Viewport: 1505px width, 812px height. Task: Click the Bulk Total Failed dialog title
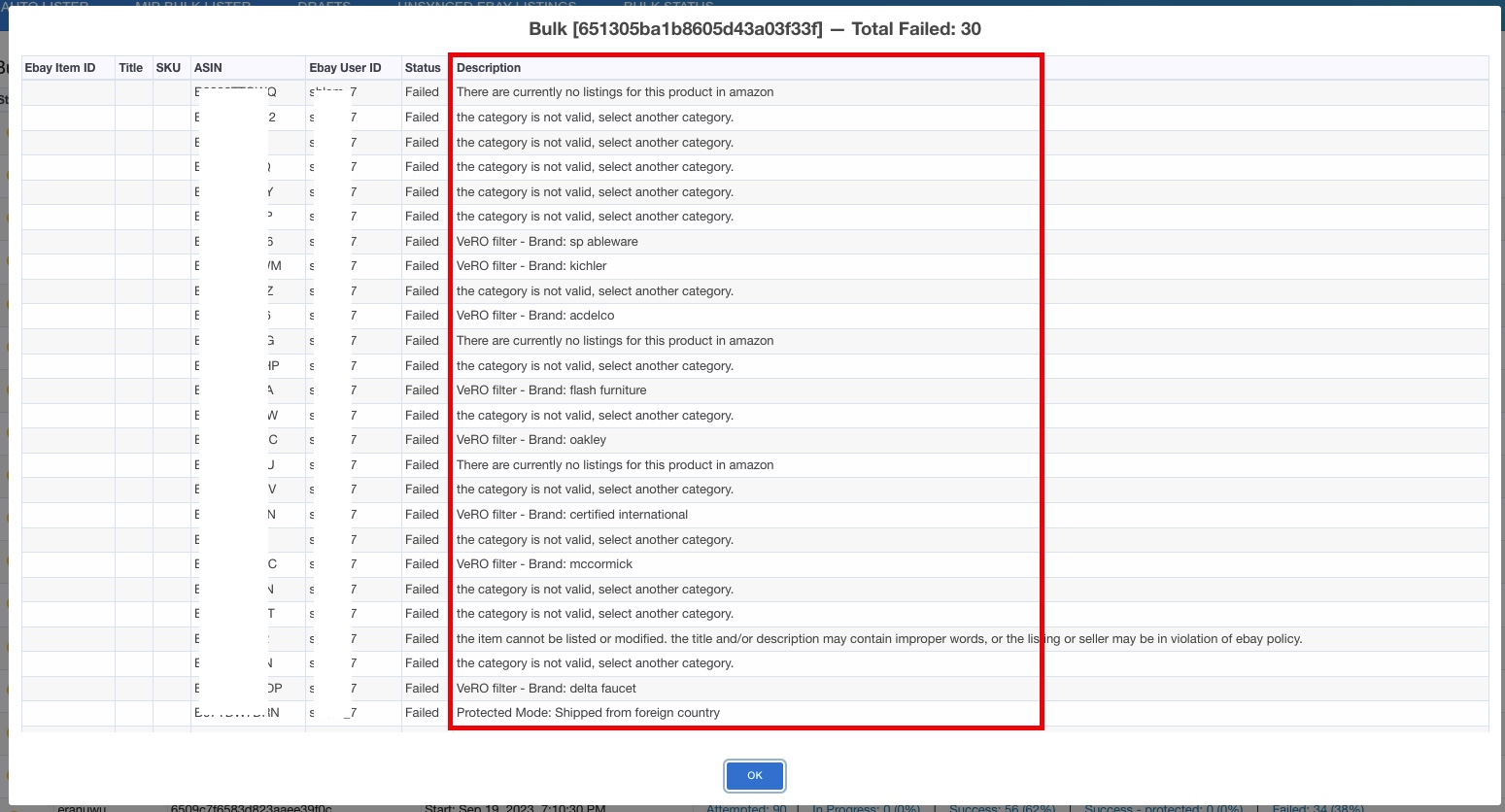[x=754, y=29]
